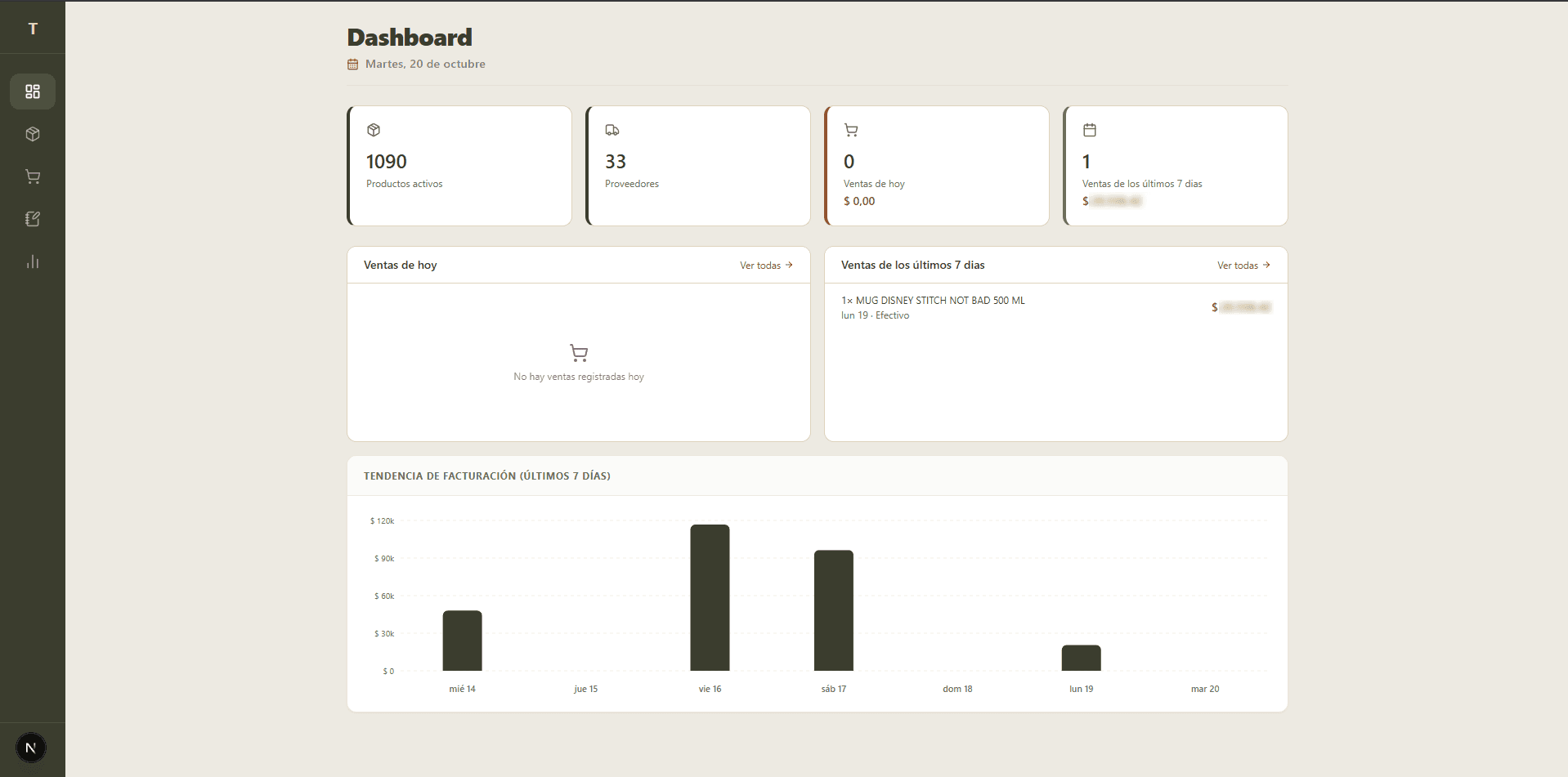Click the sáb 17 chart bar
Viewport: 1568px width, 777px height.
click(x=834, y=610)
